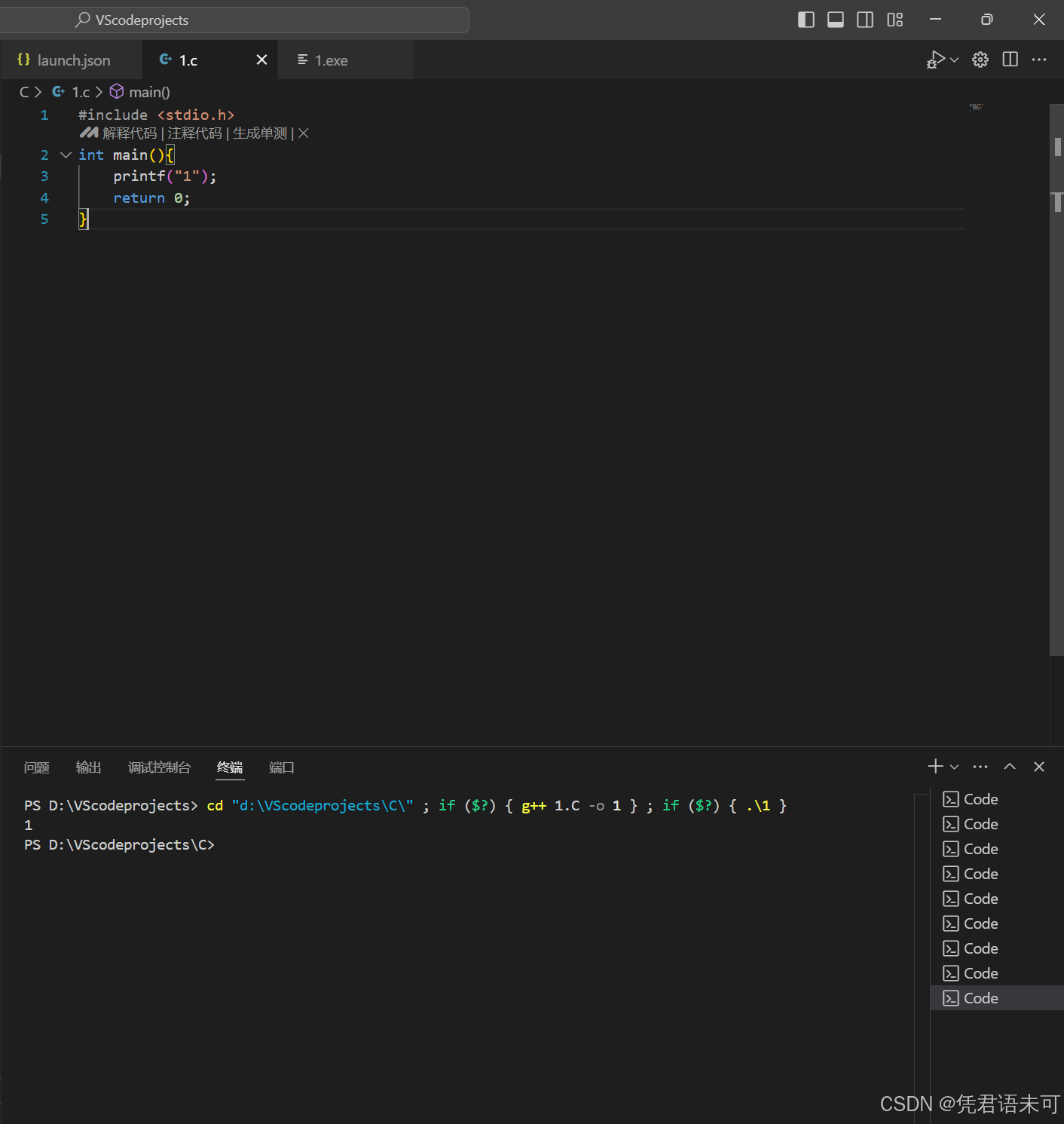Open new terminal profile dropdown

point(954,767)
